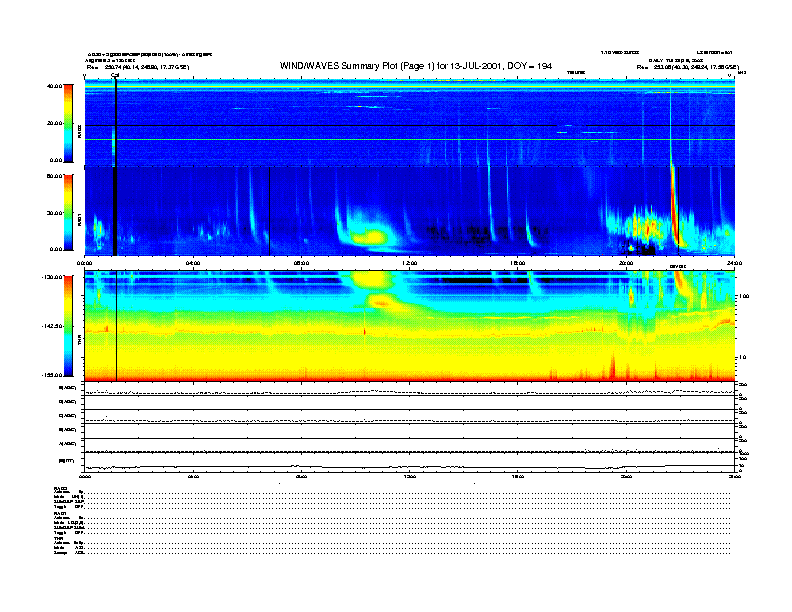This screenshot has width=792, height=612.
Task: Click the 20.00 label on RAD2 scale
Action: pos(55,123)
